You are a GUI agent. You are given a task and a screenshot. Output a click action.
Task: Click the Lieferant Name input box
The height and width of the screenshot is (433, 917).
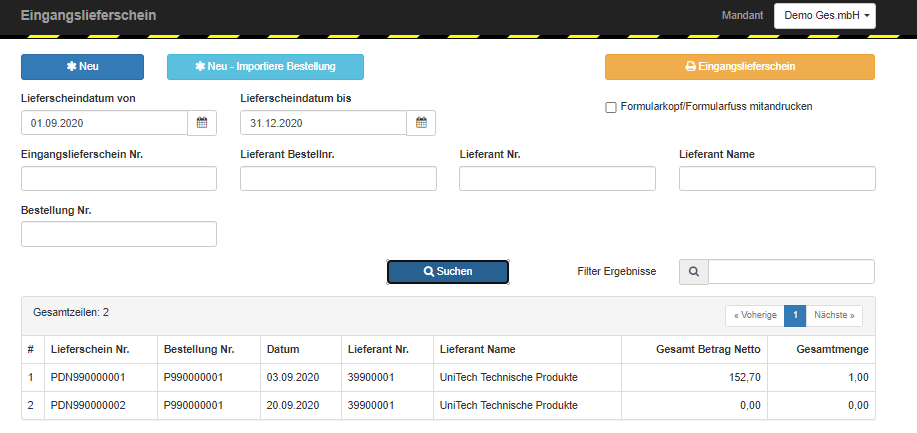point(777,178)
